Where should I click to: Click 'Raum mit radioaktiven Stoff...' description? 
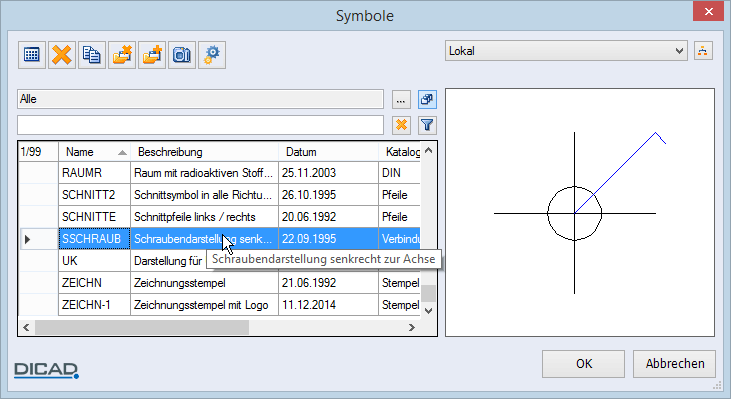coord(205,173)
